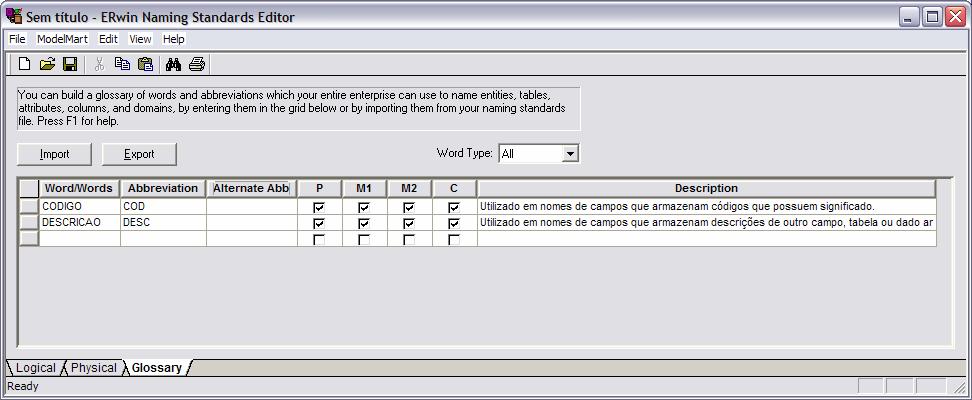972x400 pixels.
Task: Enable M2 checkbox in the empty row
Action: tap(409, 240)
